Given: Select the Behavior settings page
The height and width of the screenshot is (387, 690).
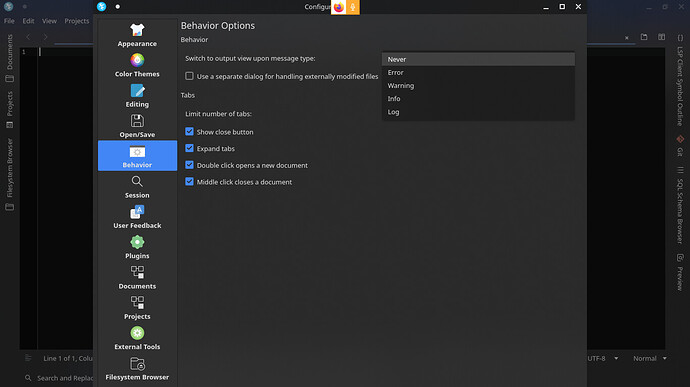Looking at the screenshot, I should (x=137, y=156).
